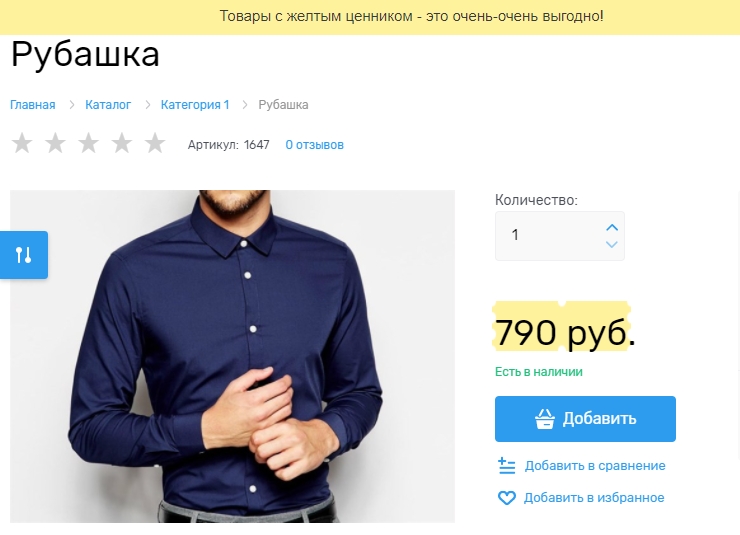Open the settings sliders side panel
740x535 pixels.
pyautogui.click(x=24, y=255)
